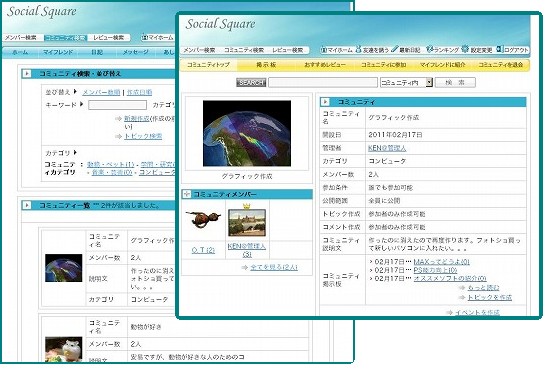Image resolution: width=551 pixels, height=378 pixels.
Task: Select 掲示板 tab
Action: [266, 65]
